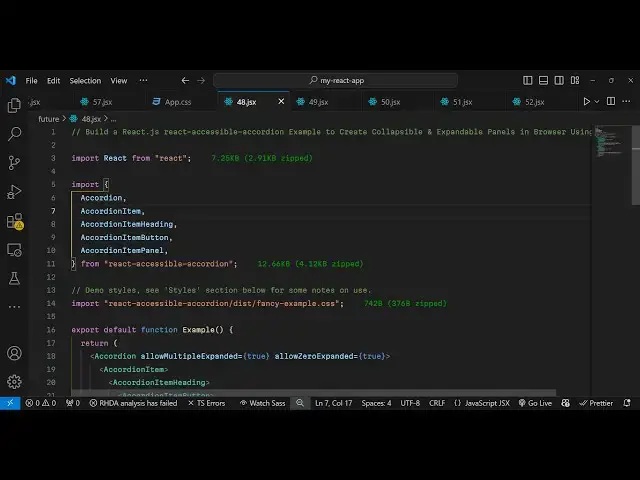Open the Source Control view
The height and width of the screenshot is (480, 640).
coord(14,162)
